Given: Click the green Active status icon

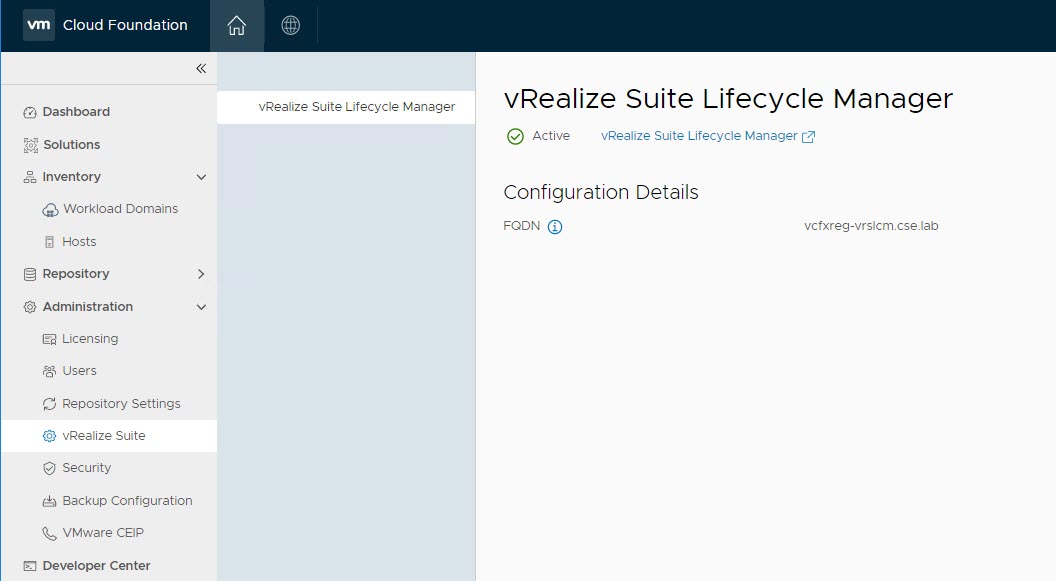Looking at the screenshot, I should [515, 136].
